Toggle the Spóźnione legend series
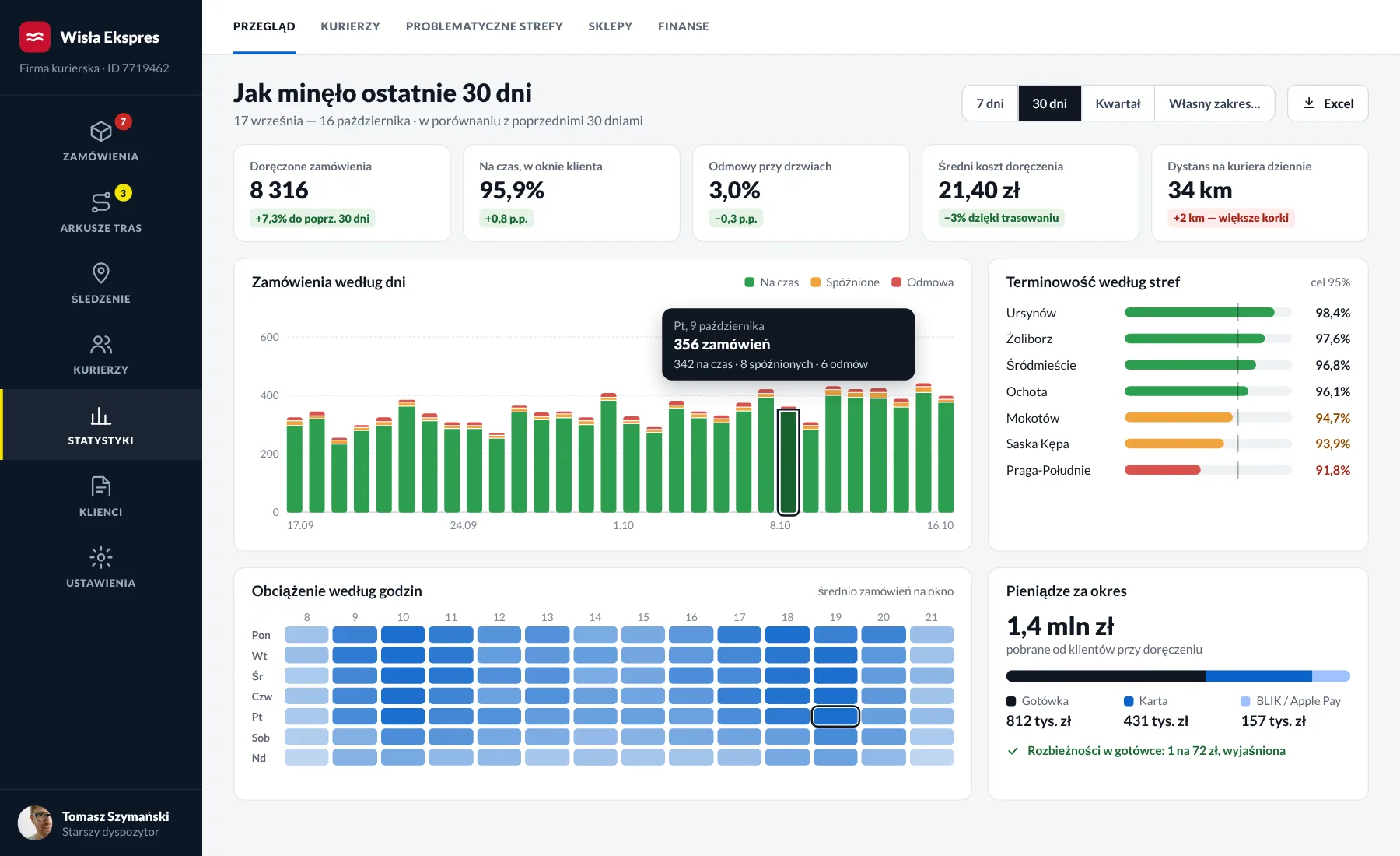 [845, 282]
